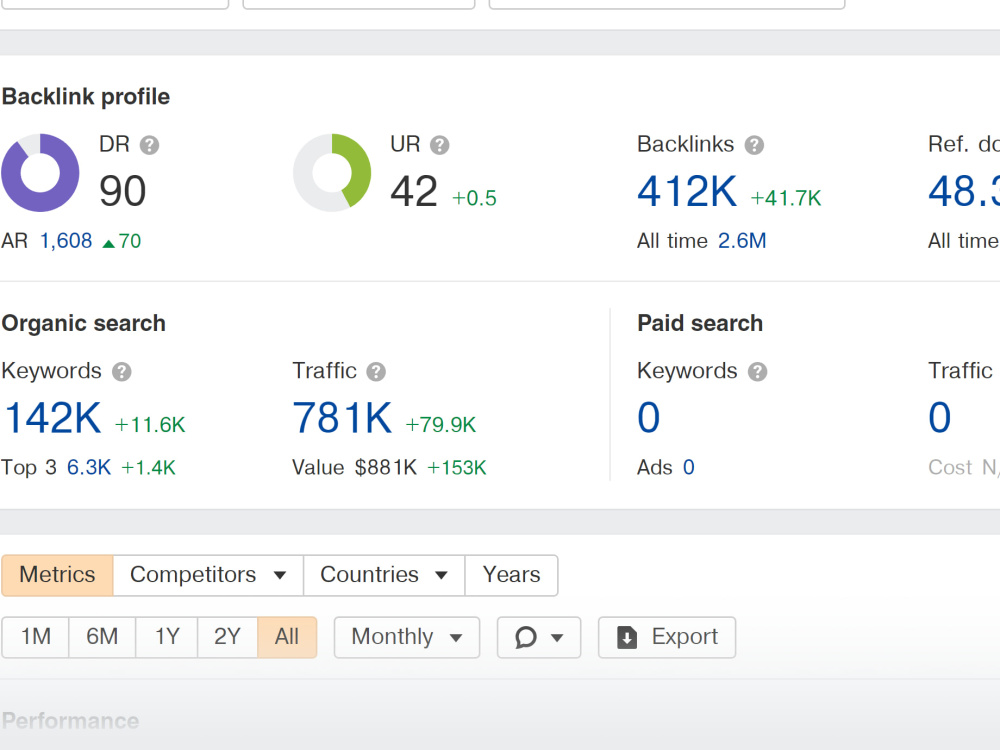Click the 48.3 referring domains value
The height and width of the screenshot is (750, 1000).
pos(964,191)
